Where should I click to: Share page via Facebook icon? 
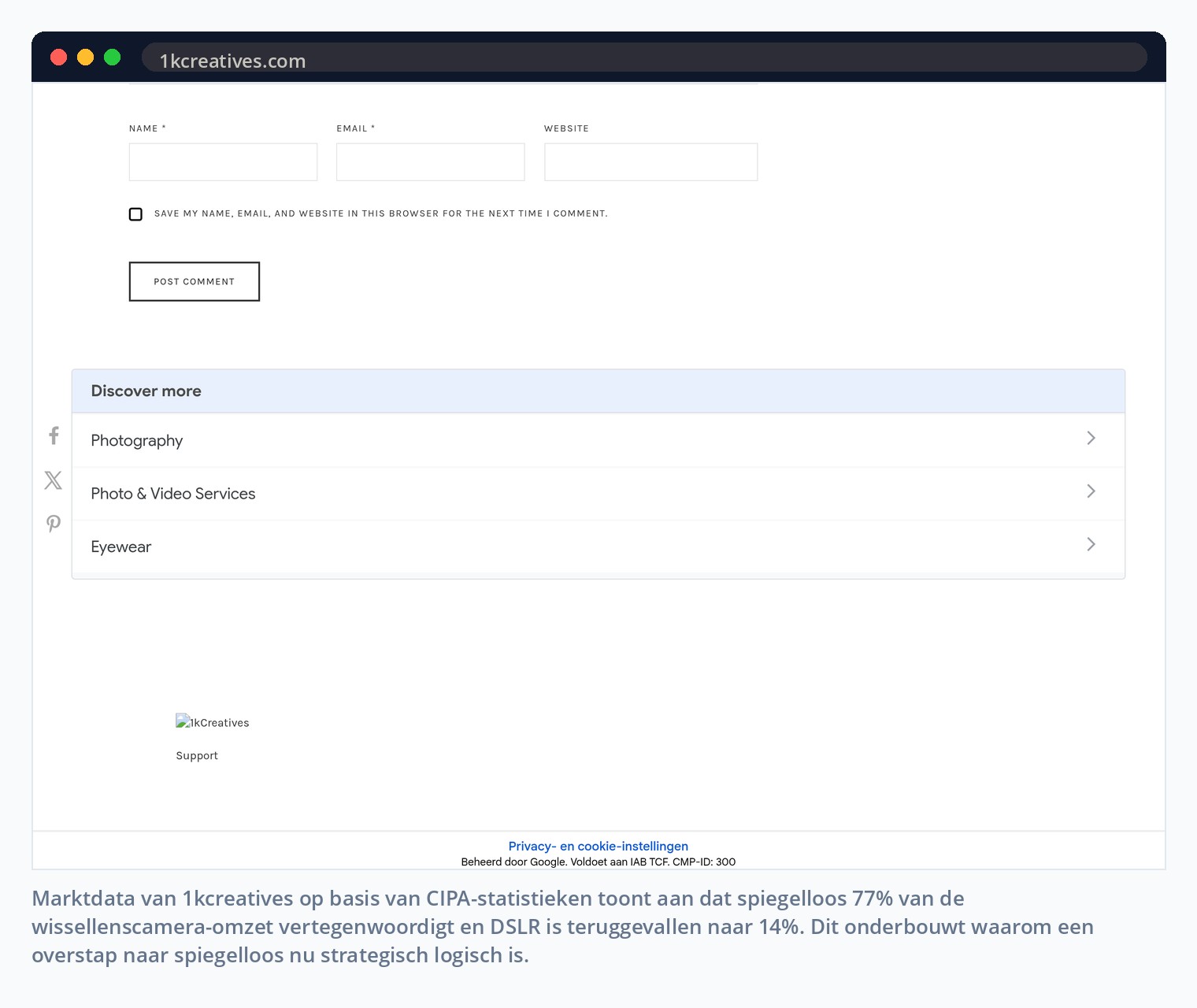[54, 435]
